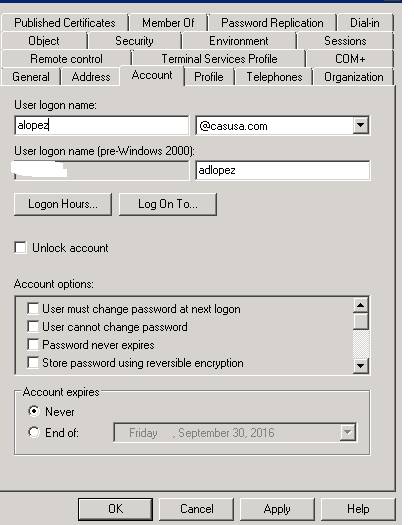The height and width of the screenshot is (525, 414).
Task: Open the Security tab
Action: [134, 41]
